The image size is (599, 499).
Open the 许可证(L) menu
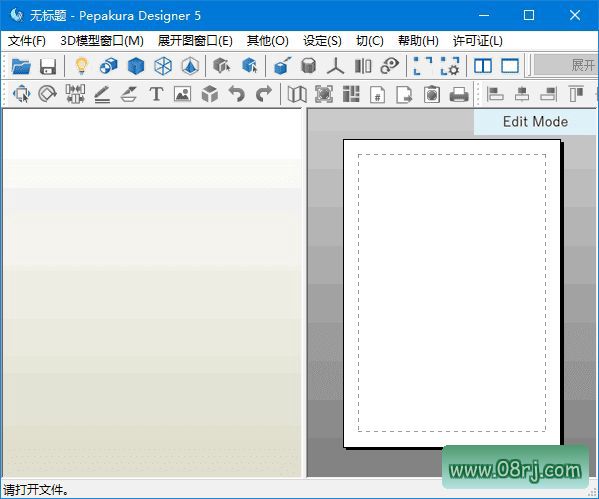(478, 41)
